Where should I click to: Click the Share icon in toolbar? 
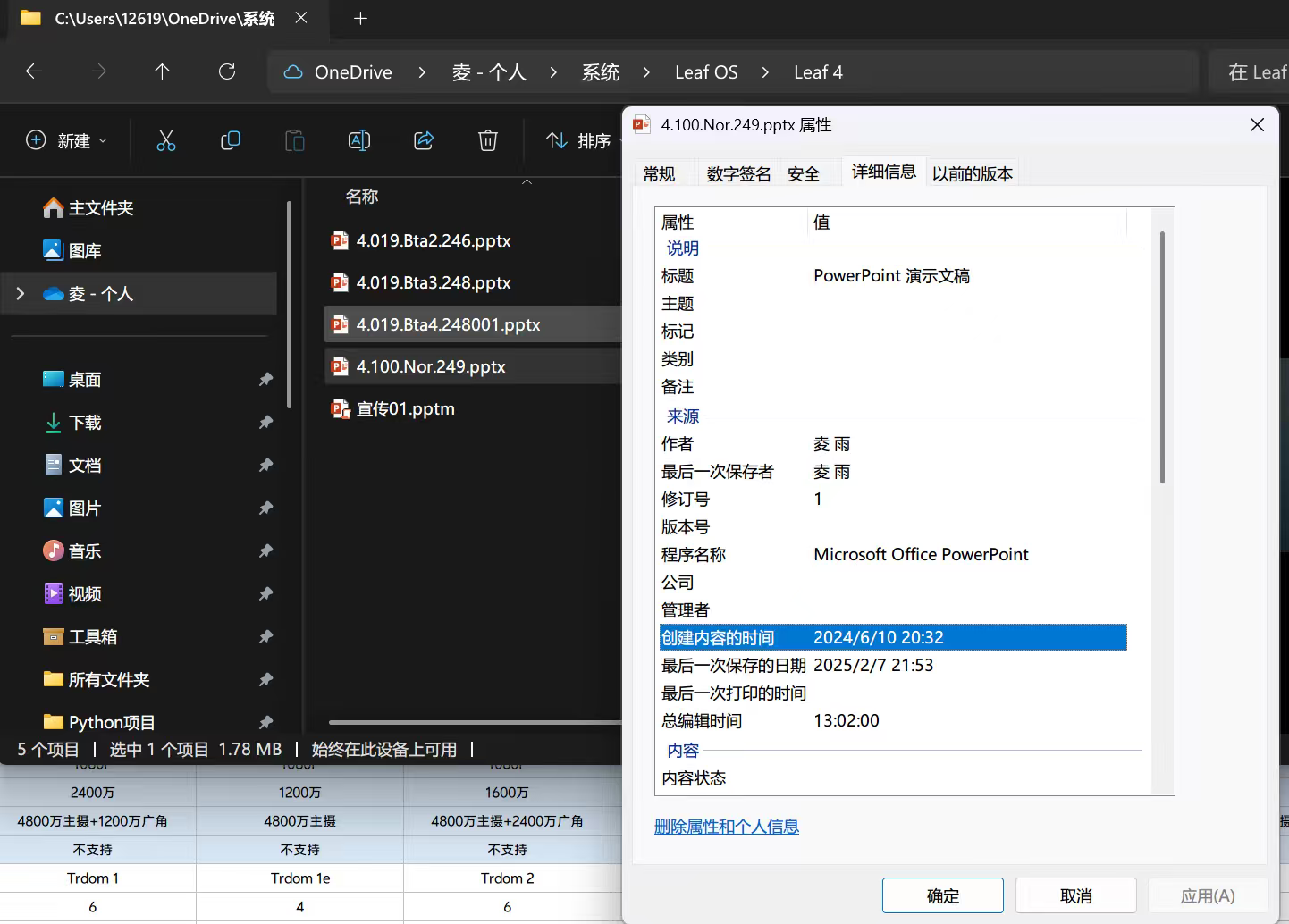(x=424, y=140)
